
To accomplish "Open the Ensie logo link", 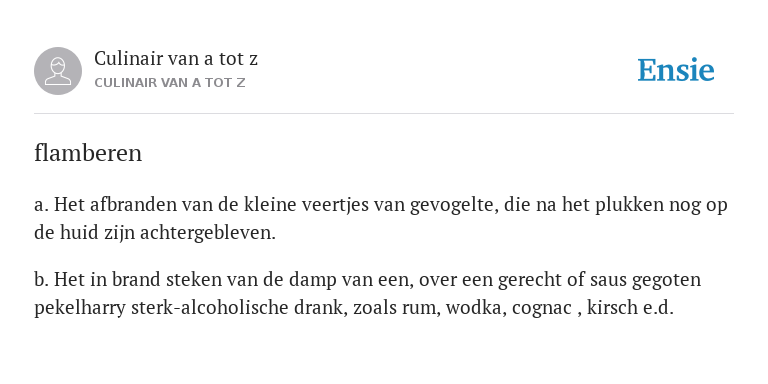I will [x=675, y=70].
